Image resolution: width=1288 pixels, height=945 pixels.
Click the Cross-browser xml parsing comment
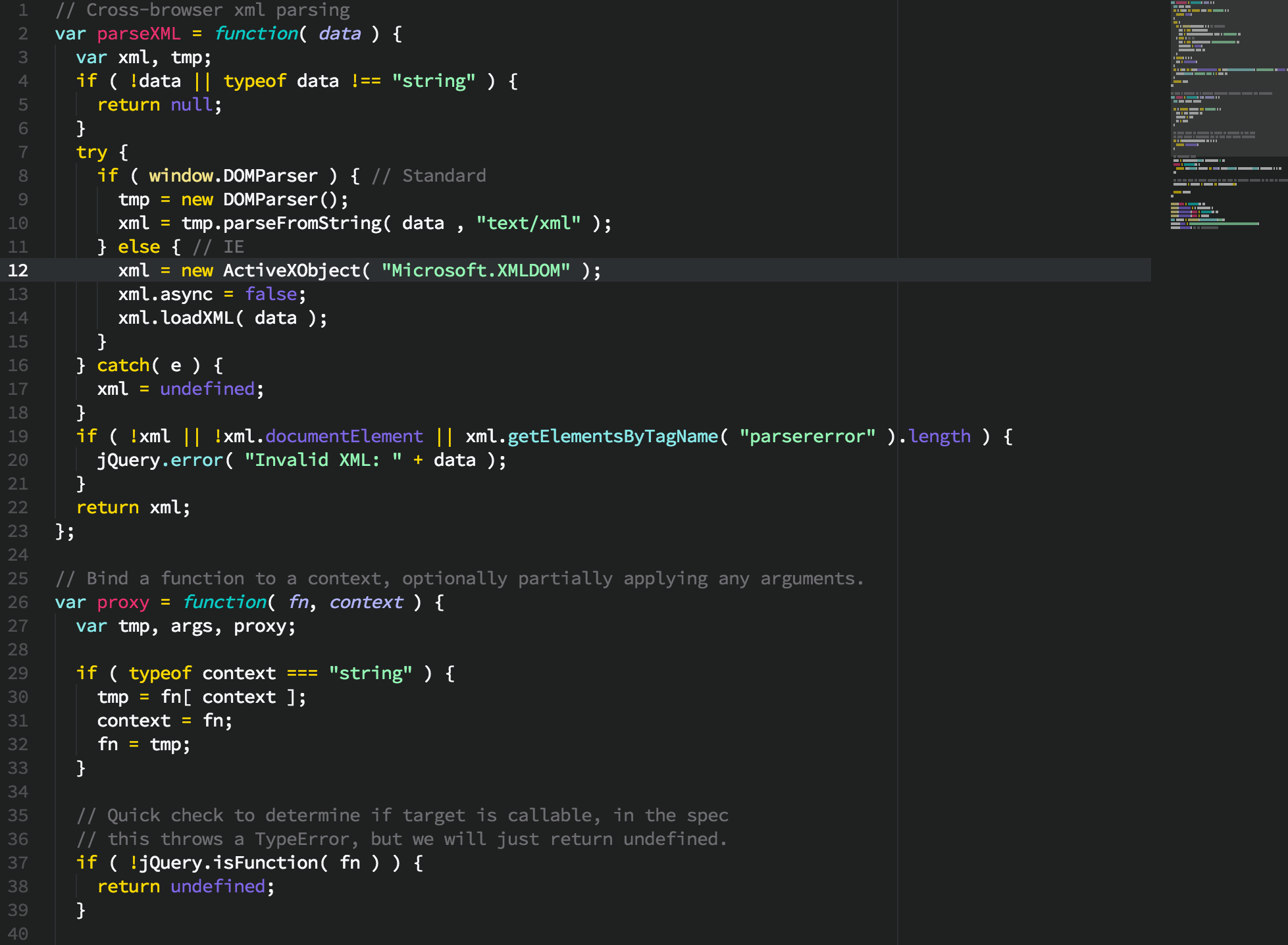pos(203,10)
